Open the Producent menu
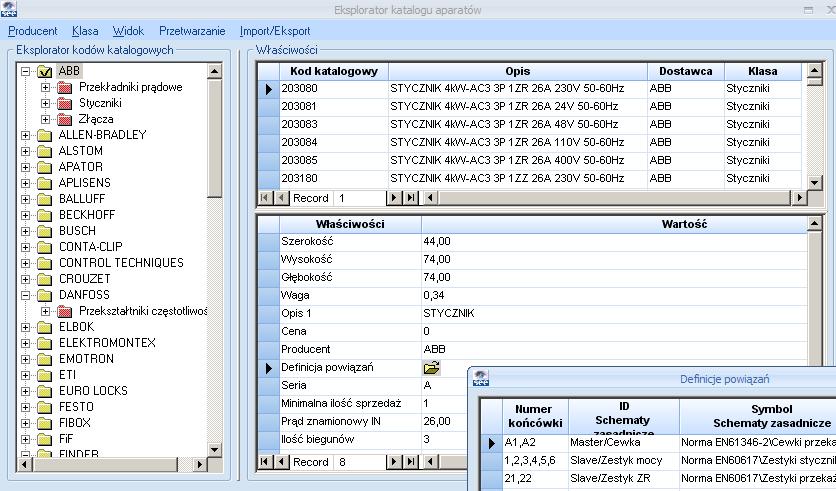The image size is (836, 491). coord(33,31)
